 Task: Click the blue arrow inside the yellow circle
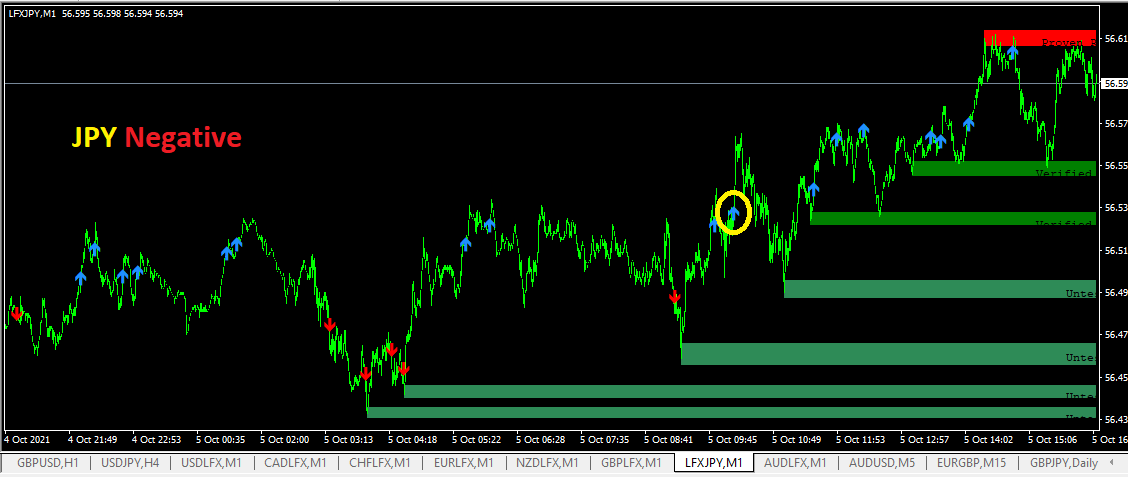734,212
